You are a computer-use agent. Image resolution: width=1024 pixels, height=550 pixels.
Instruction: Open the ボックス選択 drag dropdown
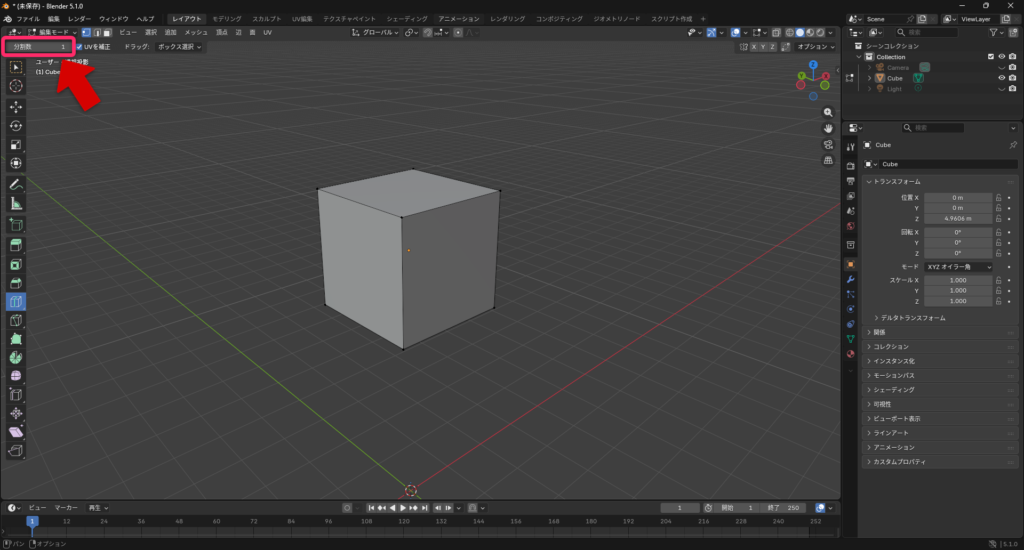(178, 46)
